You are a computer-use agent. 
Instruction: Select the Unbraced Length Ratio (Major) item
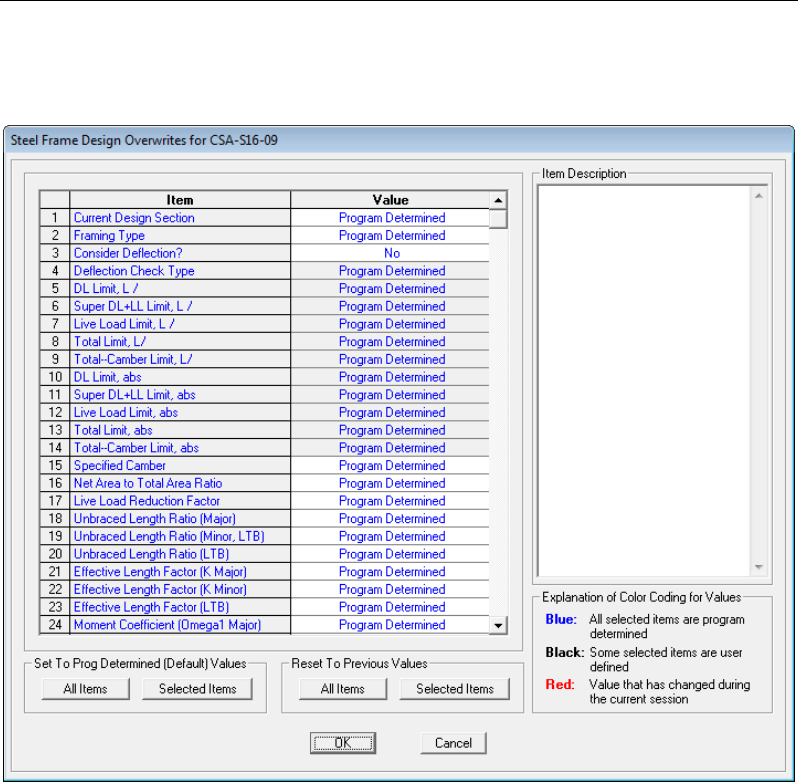(x=180, y=518)
